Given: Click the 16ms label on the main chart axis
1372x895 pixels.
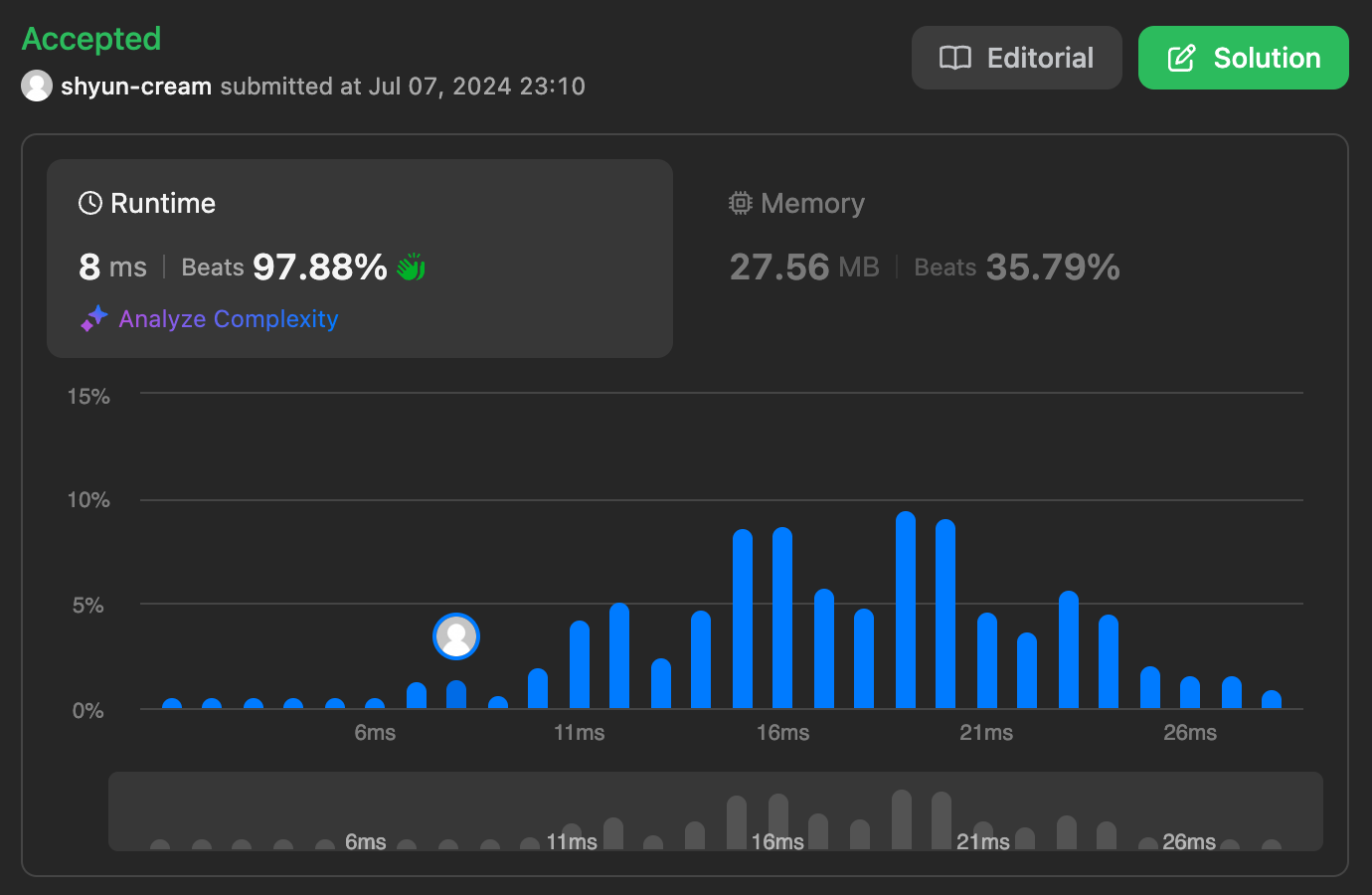Looking at the screenshot, I should point(782,733).
